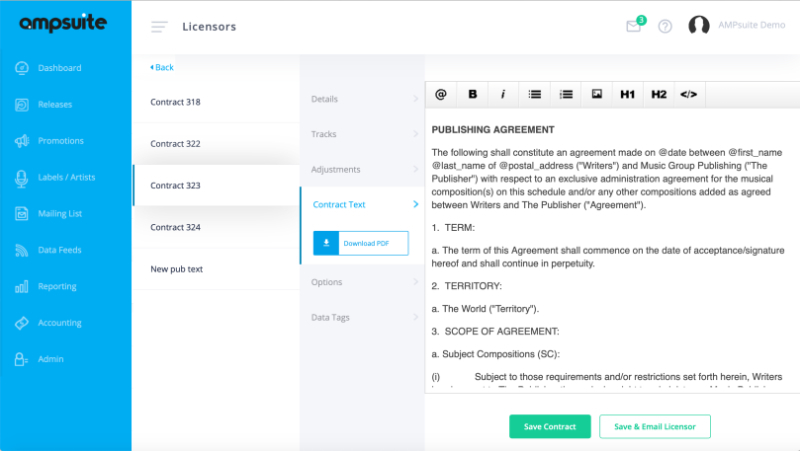
Task: Go to Releases in the sidebar
Action: (x=54, y=104)
